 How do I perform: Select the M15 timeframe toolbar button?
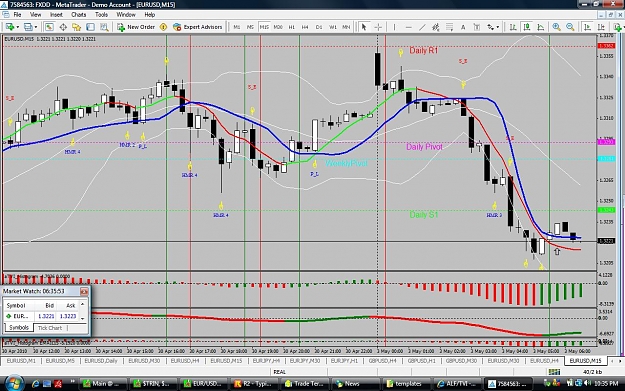coord(264,27)
